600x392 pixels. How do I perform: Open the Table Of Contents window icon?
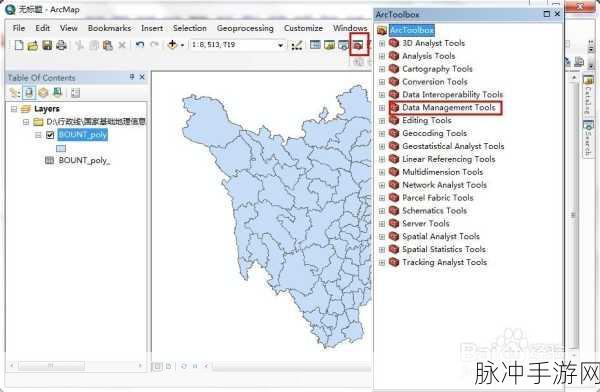315,45
